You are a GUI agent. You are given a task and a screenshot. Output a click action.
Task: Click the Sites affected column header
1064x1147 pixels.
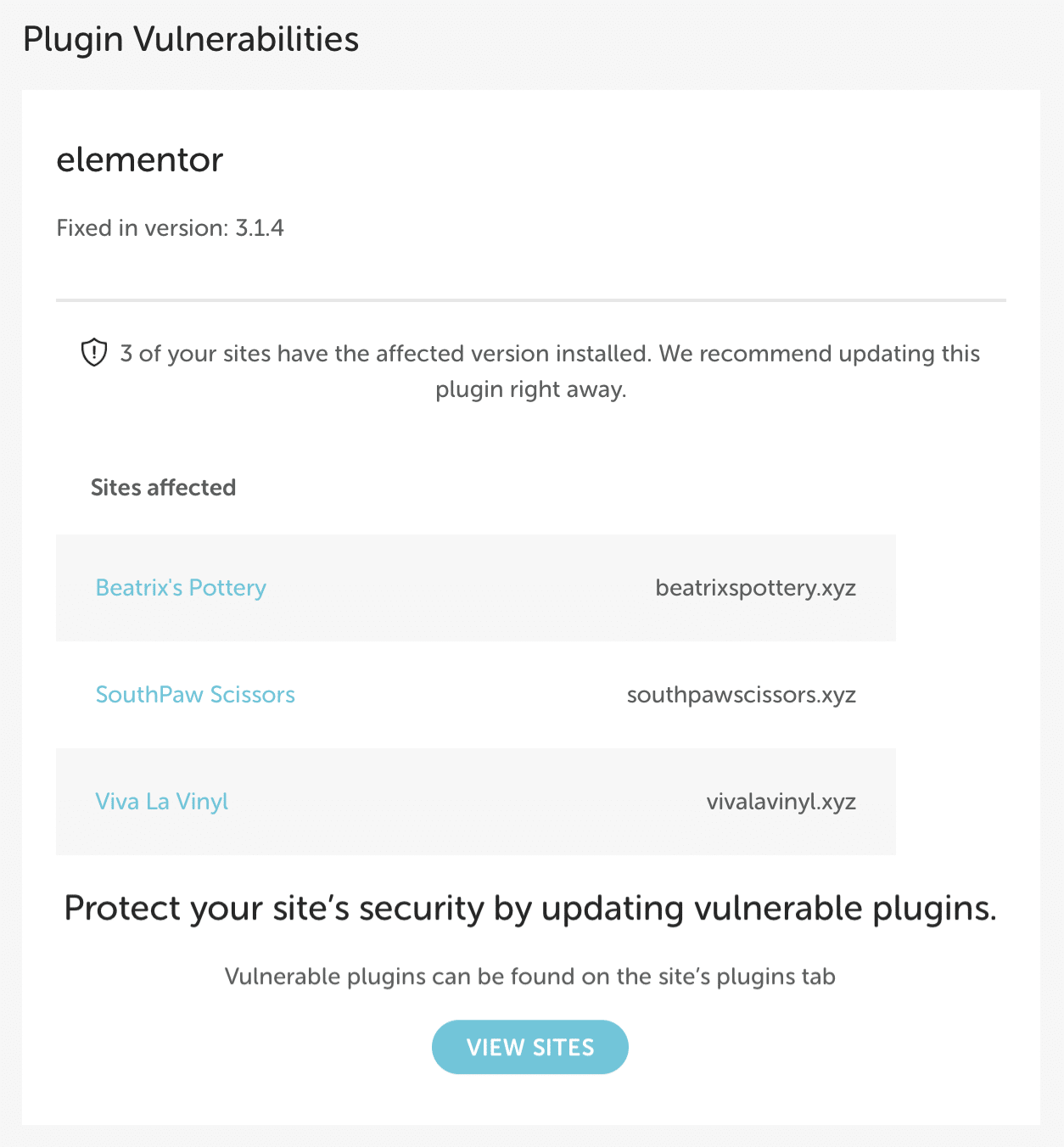pos(163,488)
